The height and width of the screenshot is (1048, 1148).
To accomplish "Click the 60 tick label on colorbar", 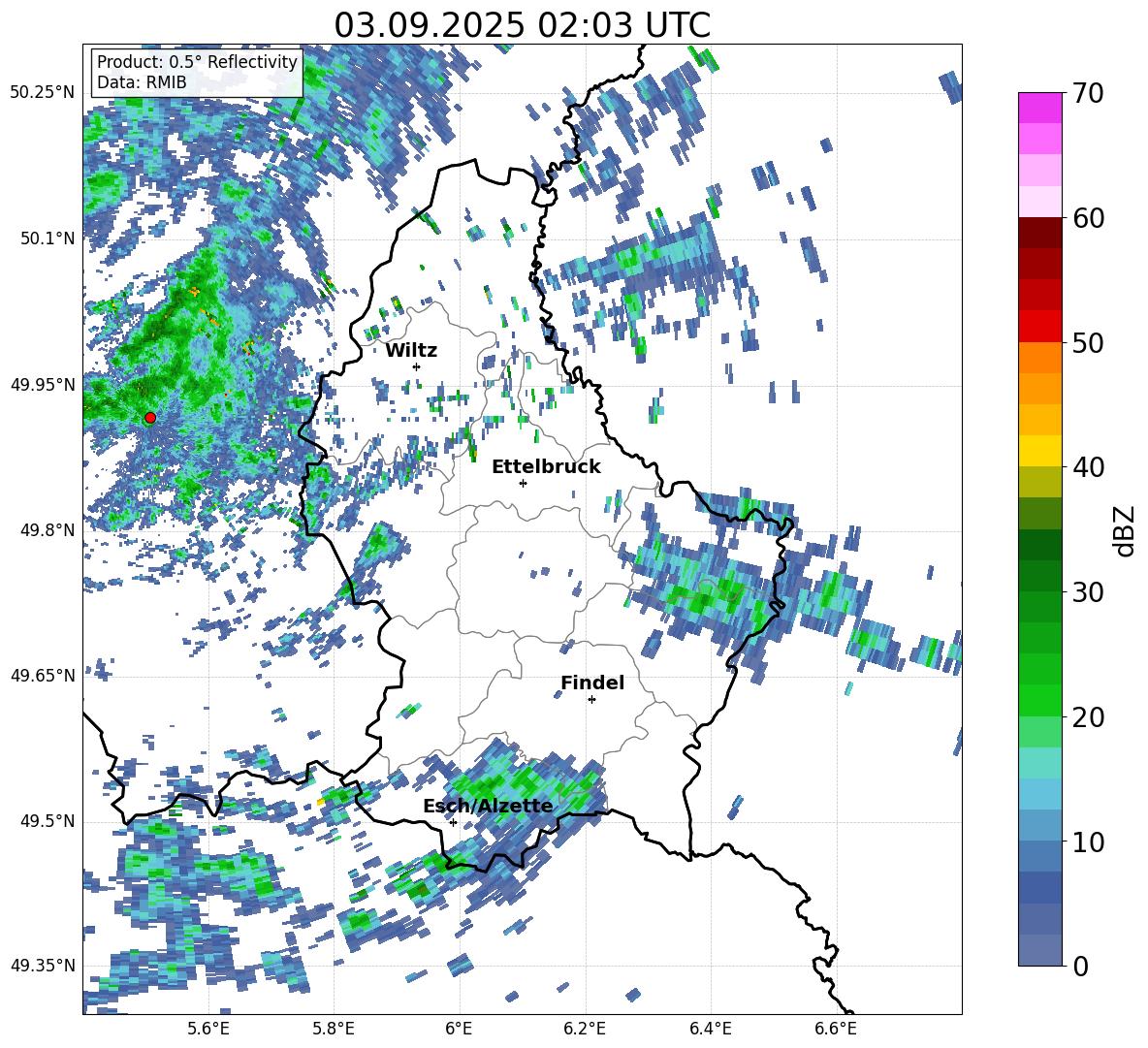I will point(1087,218).
